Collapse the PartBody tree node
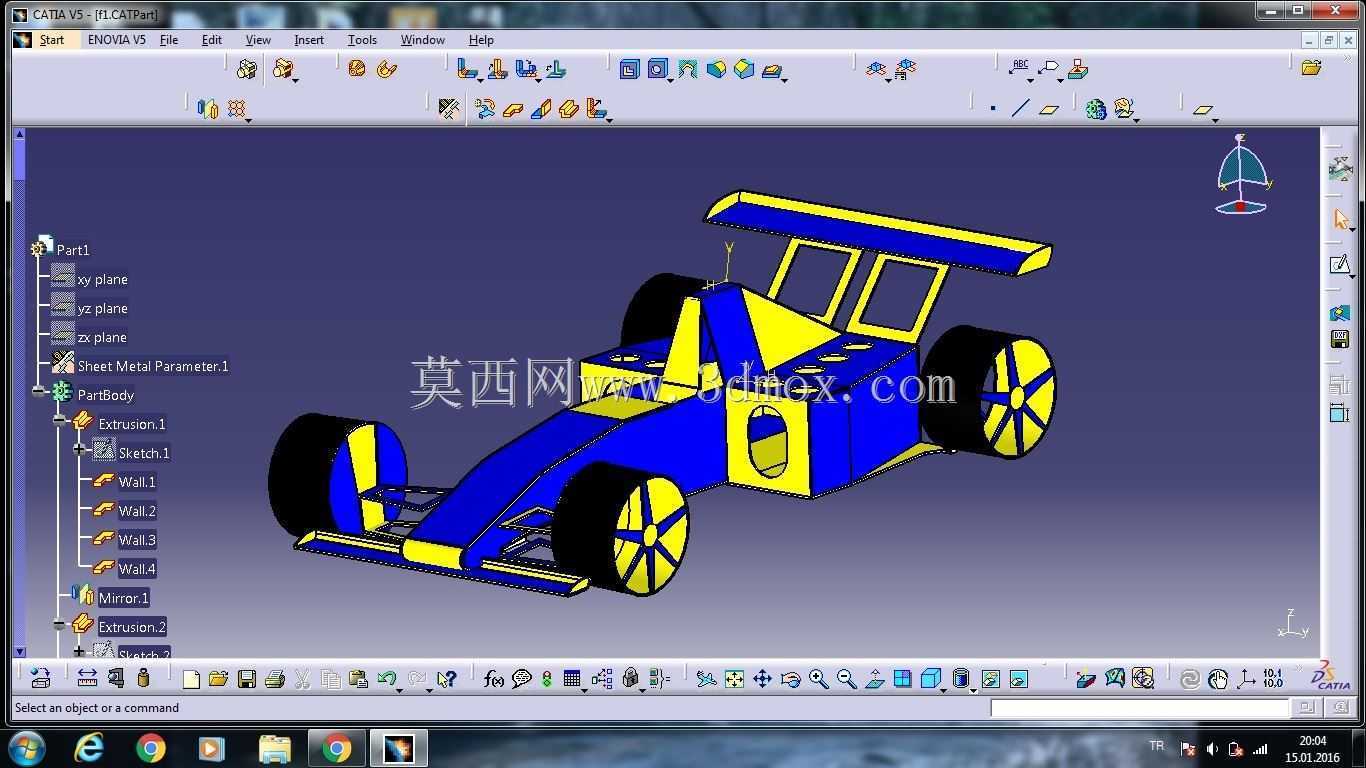1366x768 pixels. coord(38,393)
